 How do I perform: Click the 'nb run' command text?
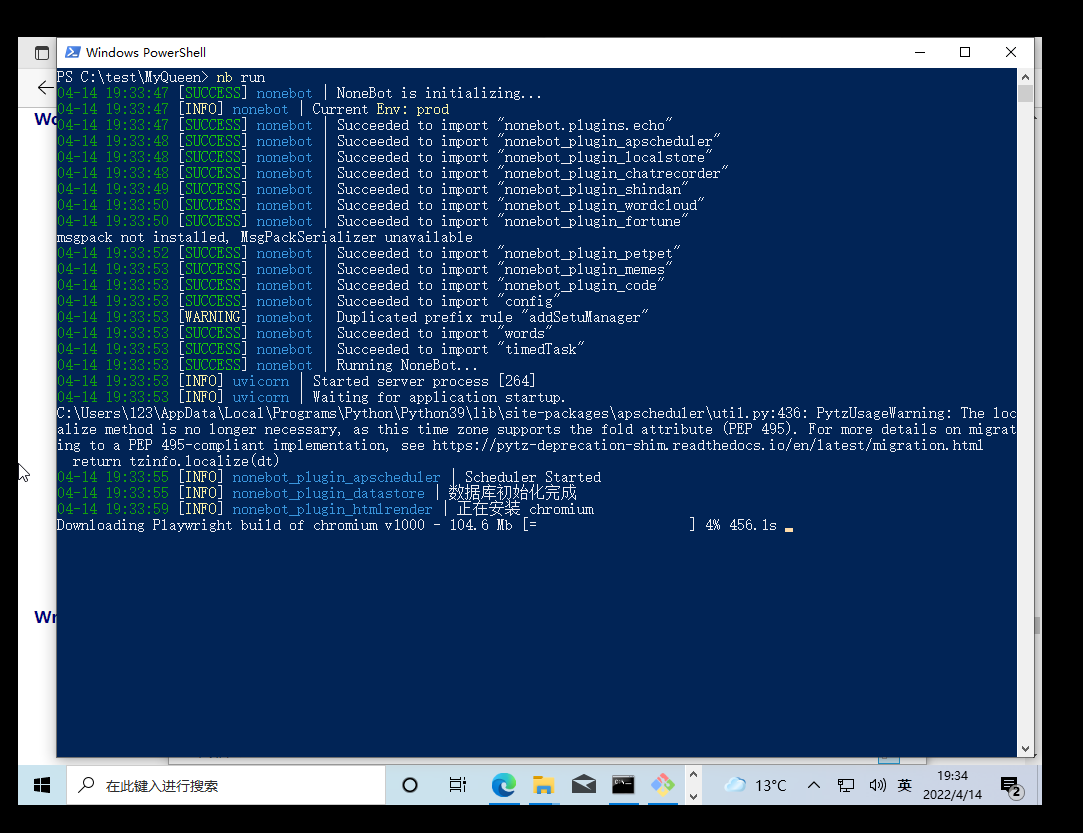point(240,77)
